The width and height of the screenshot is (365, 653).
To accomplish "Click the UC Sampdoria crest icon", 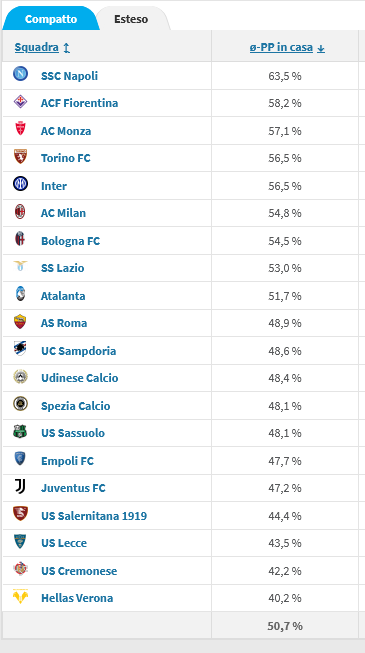I will coord(20,349).
